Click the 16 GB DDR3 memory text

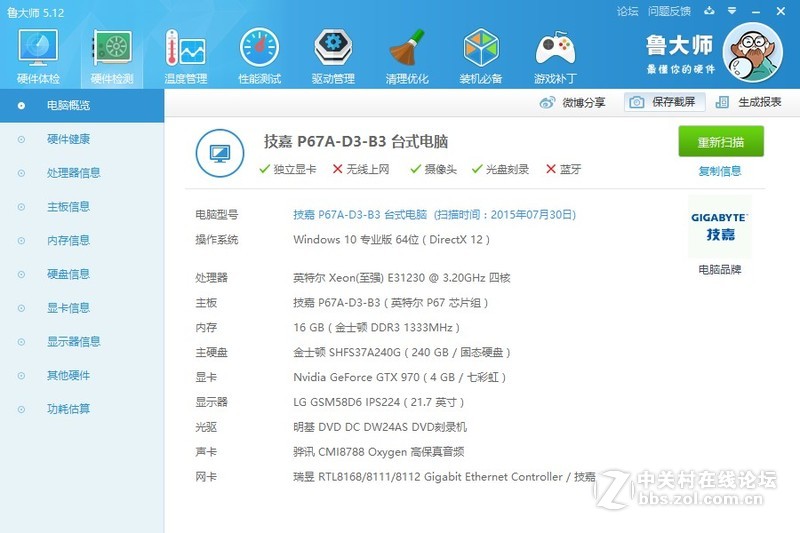click(377, 328)
